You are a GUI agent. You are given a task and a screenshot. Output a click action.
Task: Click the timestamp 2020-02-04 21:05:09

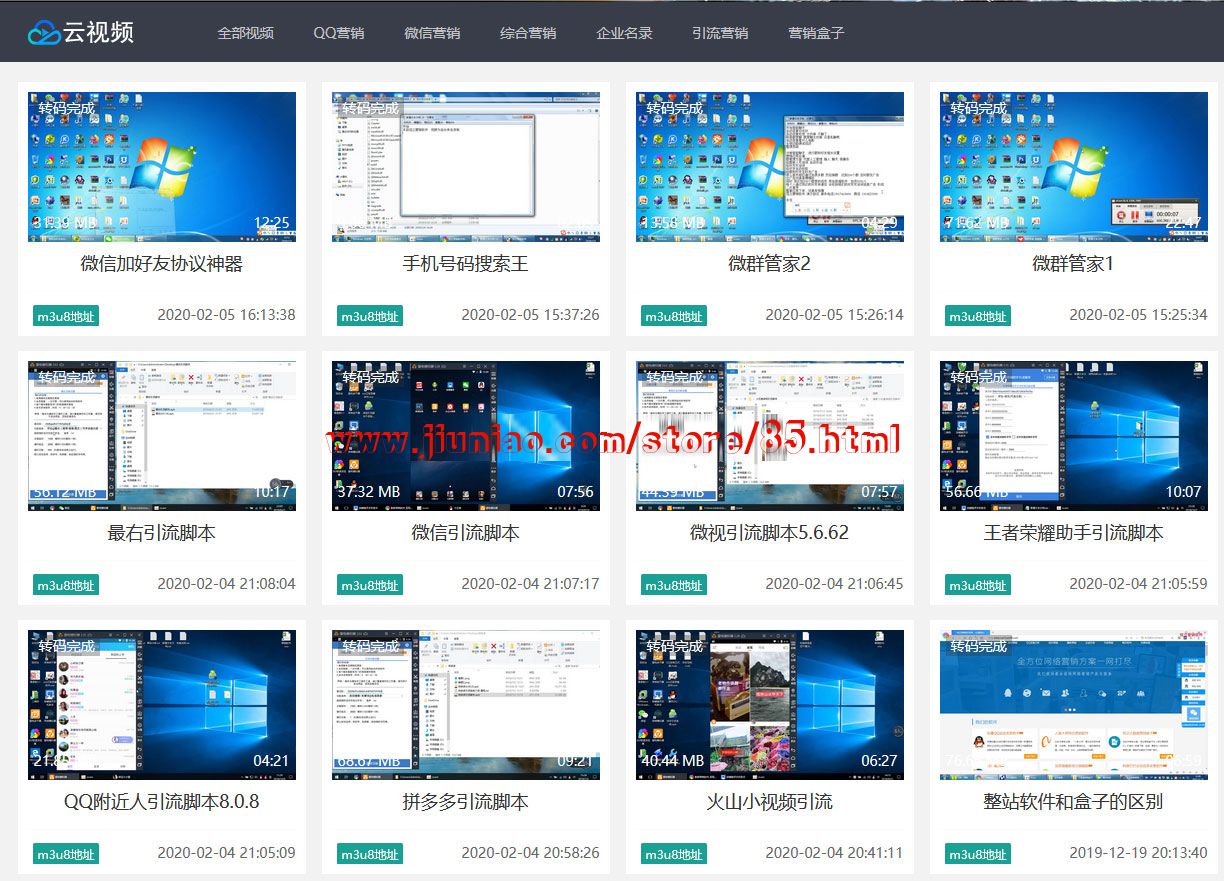226,852
